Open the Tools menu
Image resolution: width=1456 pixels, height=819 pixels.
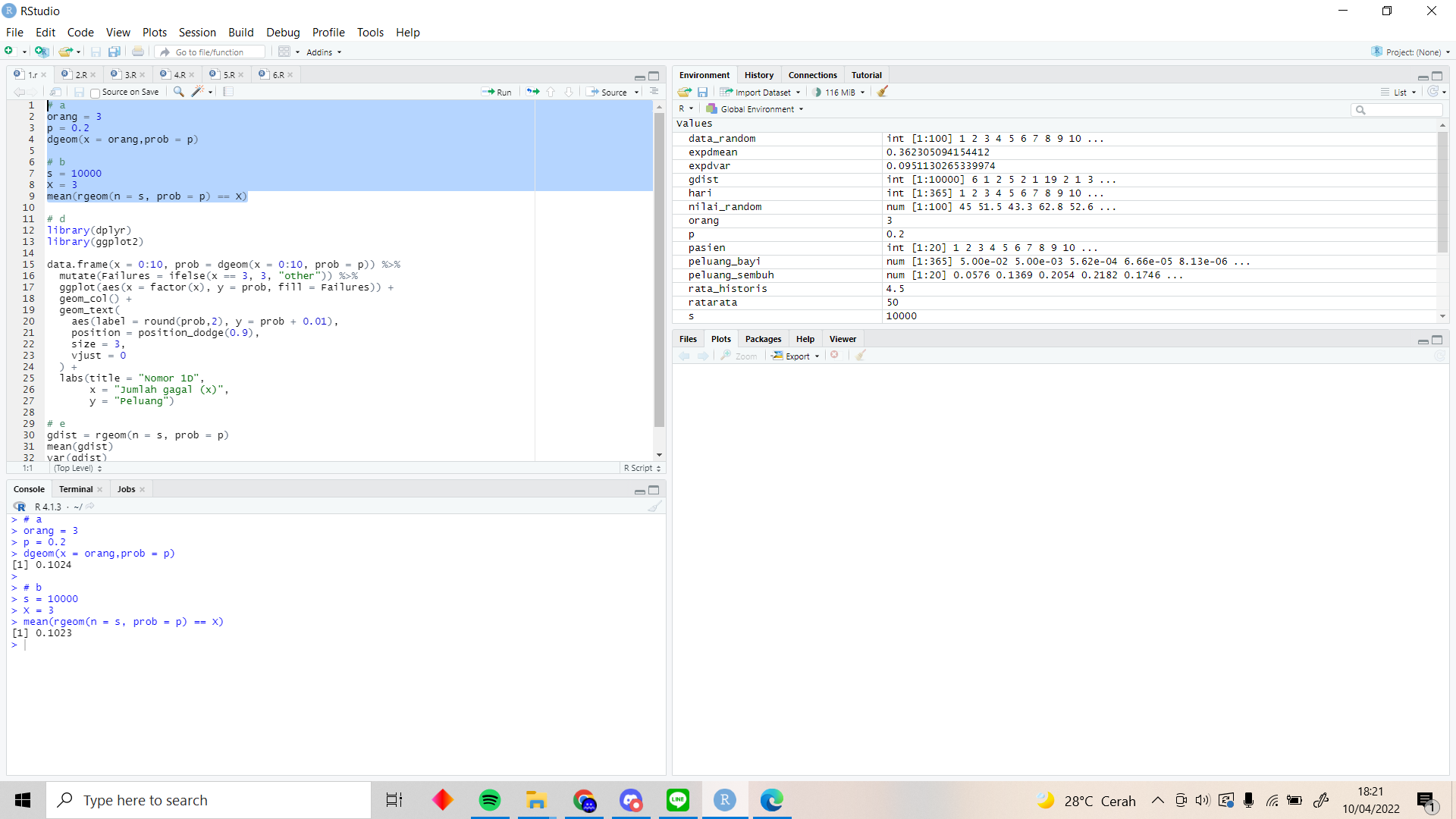[370, 32]
